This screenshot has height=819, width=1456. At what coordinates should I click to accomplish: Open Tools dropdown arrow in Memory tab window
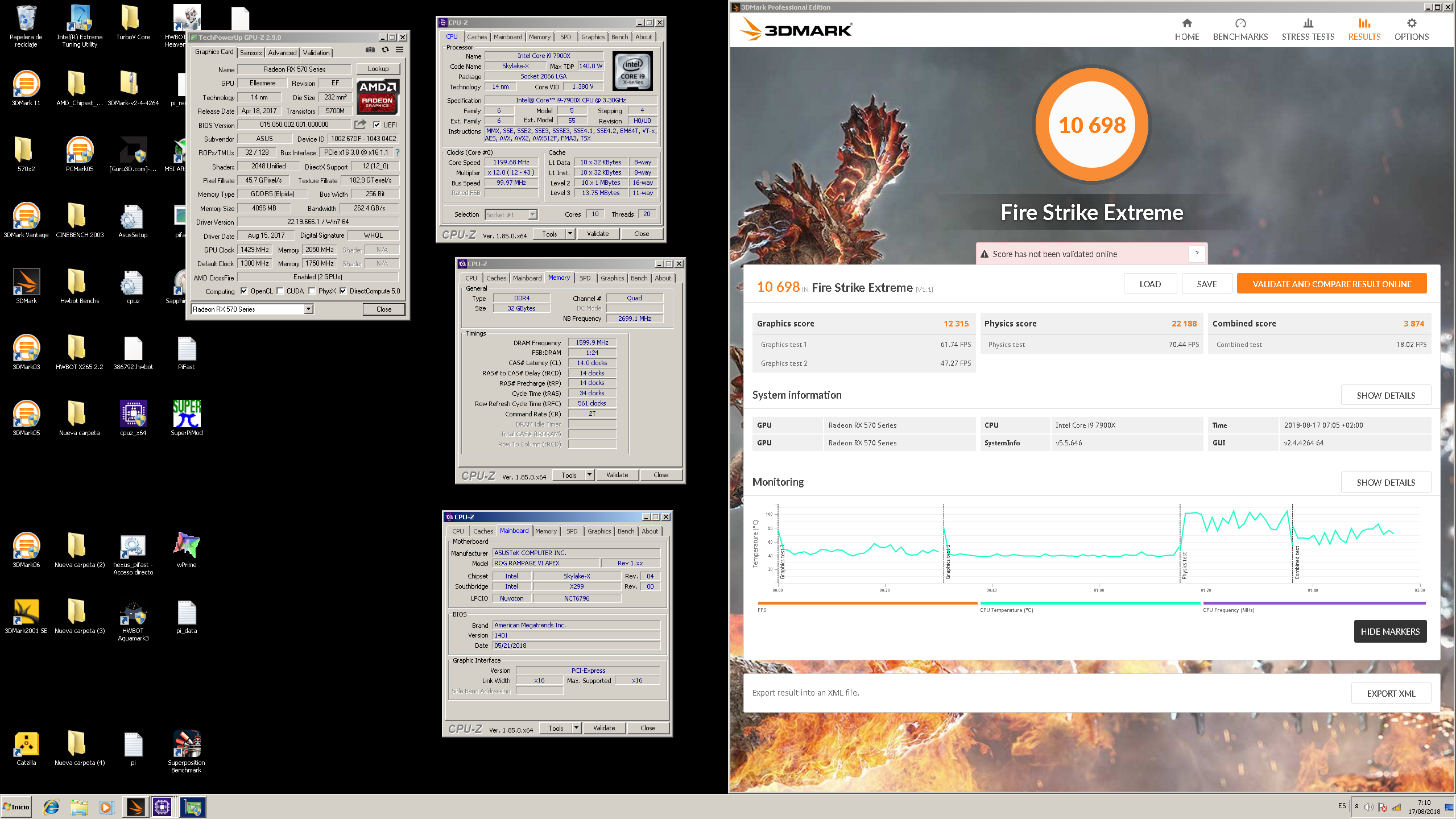[x=589, y=475]
